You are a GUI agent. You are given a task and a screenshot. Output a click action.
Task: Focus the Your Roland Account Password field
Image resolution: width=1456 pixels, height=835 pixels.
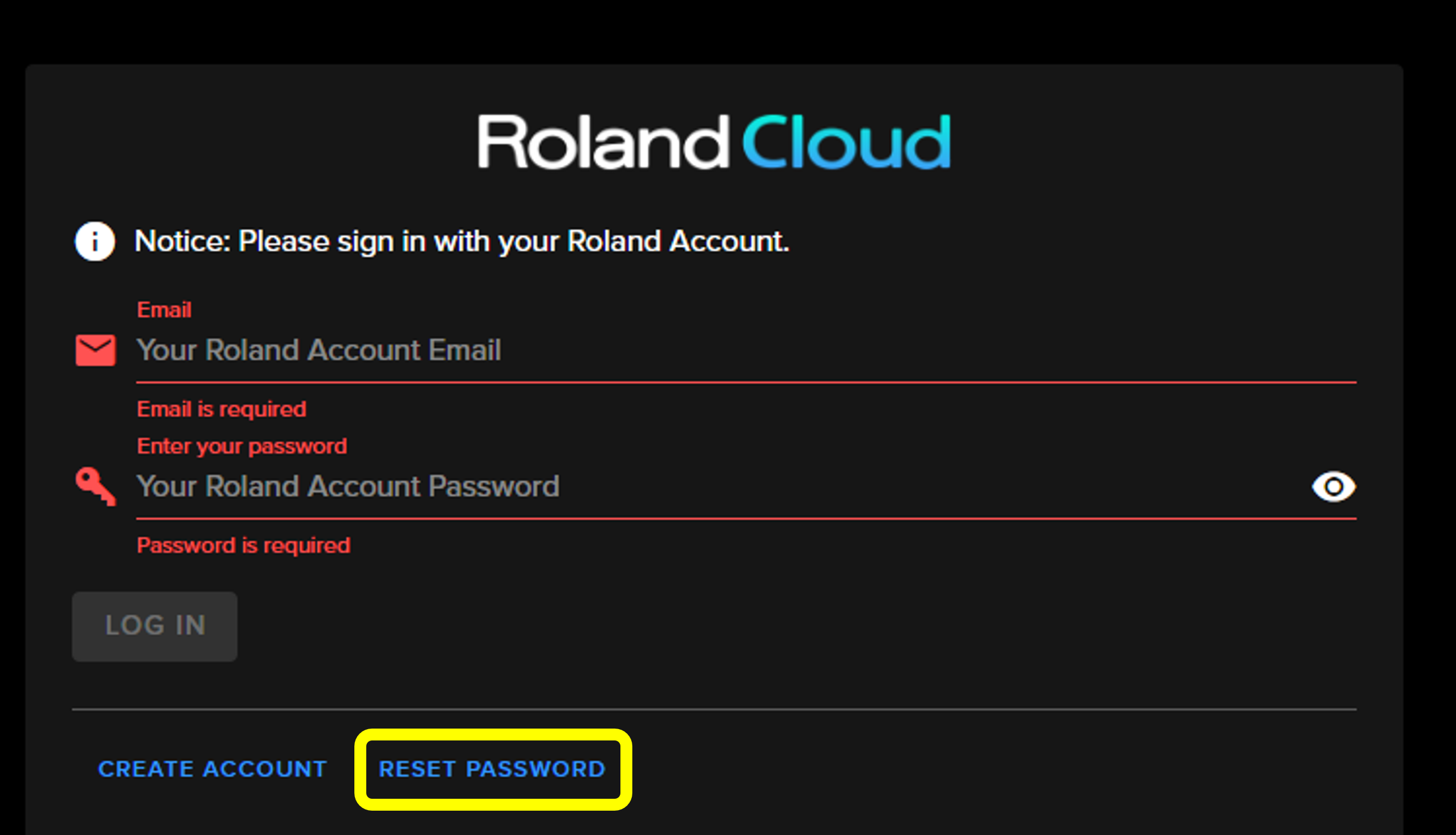pos(722,486)
